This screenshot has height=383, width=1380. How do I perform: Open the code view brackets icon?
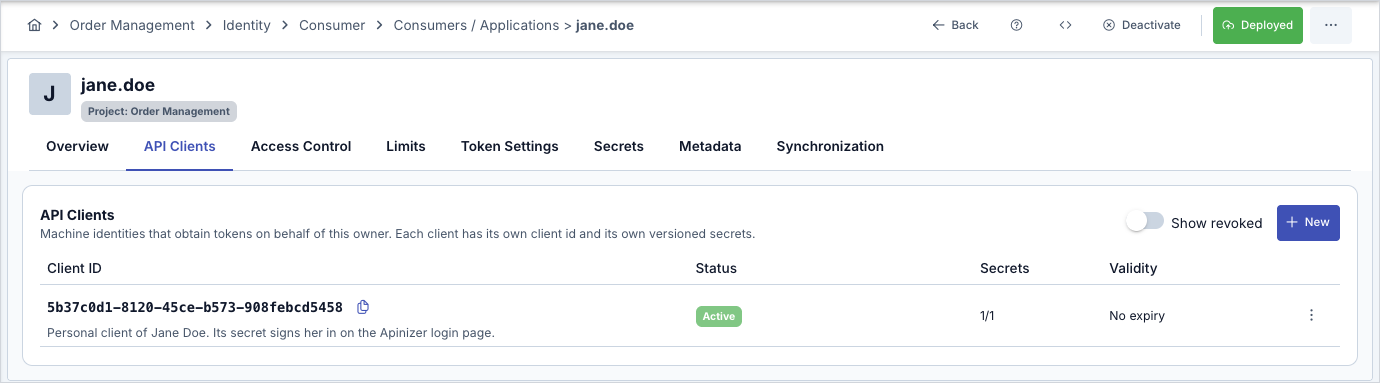point(1065,25)
